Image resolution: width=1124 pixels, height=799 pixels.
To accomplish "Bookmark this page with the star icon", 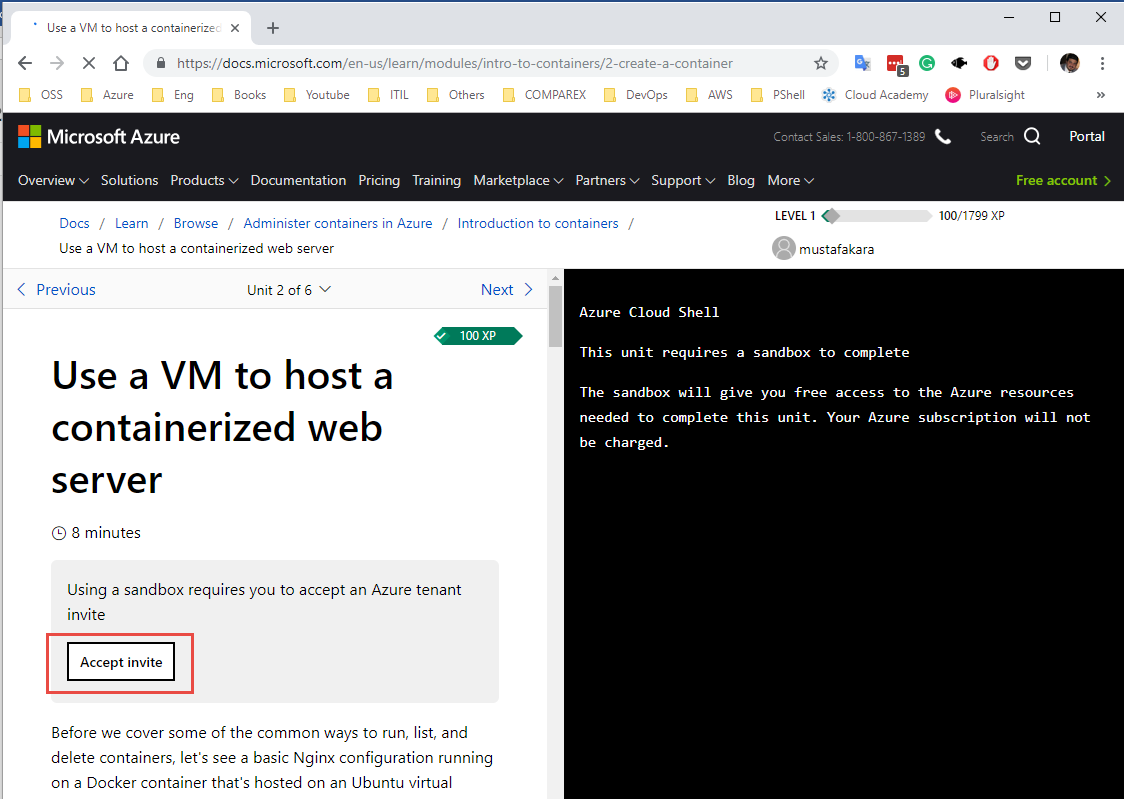I will point(821,63).
